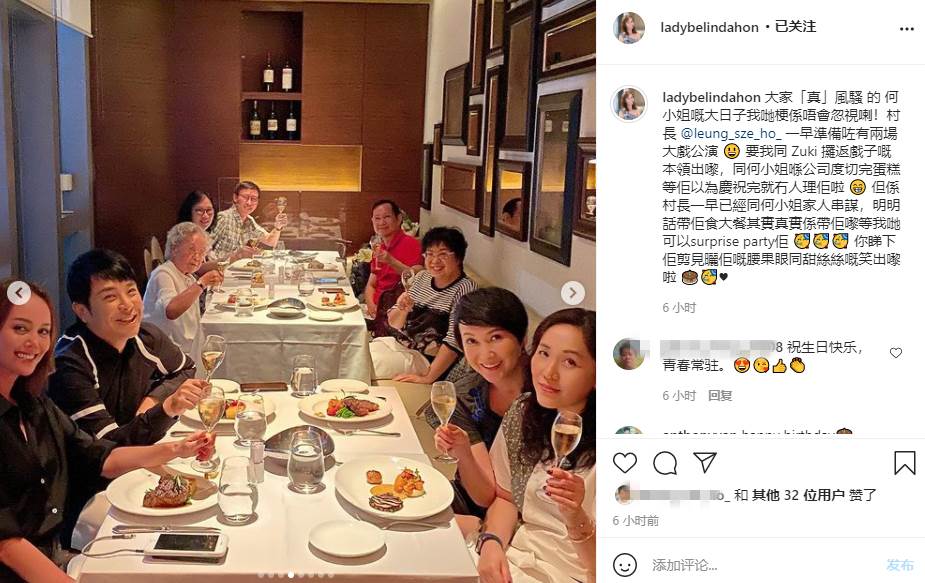Image resolution: width=925 pixels, height=583 pixels.
Task: Open the first commenter's avatar
Action: [x=629, y=354]
